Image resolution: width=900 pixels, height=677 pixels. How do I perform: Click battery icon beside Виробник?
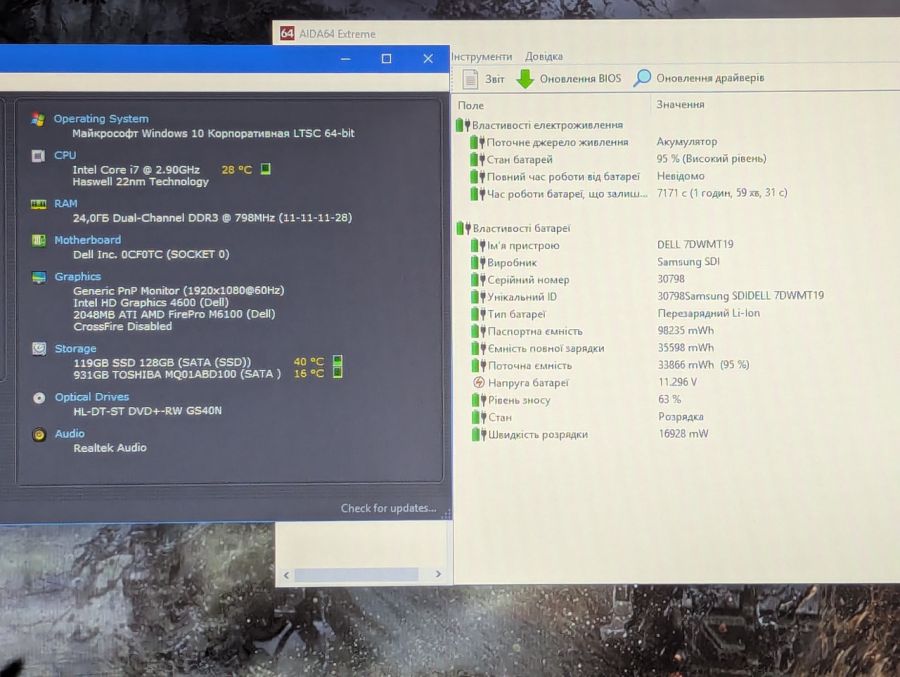pyautogui.click(x=478, y=262)
